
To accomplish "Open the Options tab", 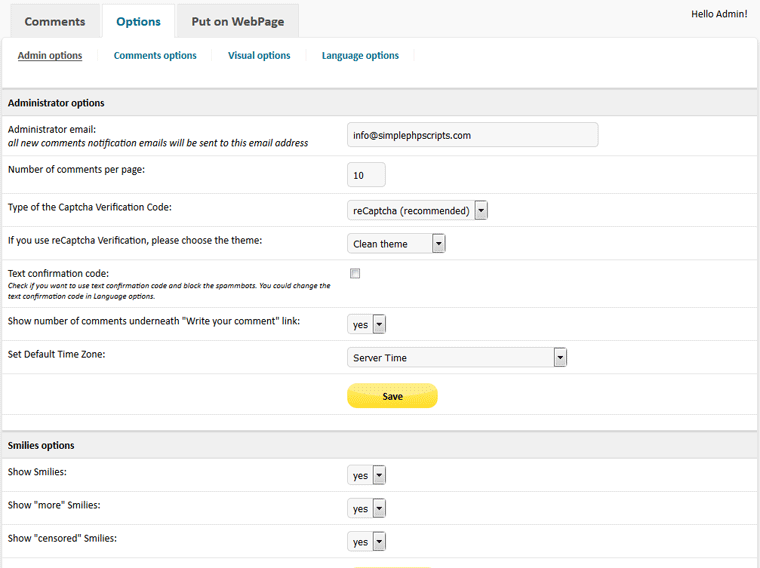I will [x=138, y=21].
